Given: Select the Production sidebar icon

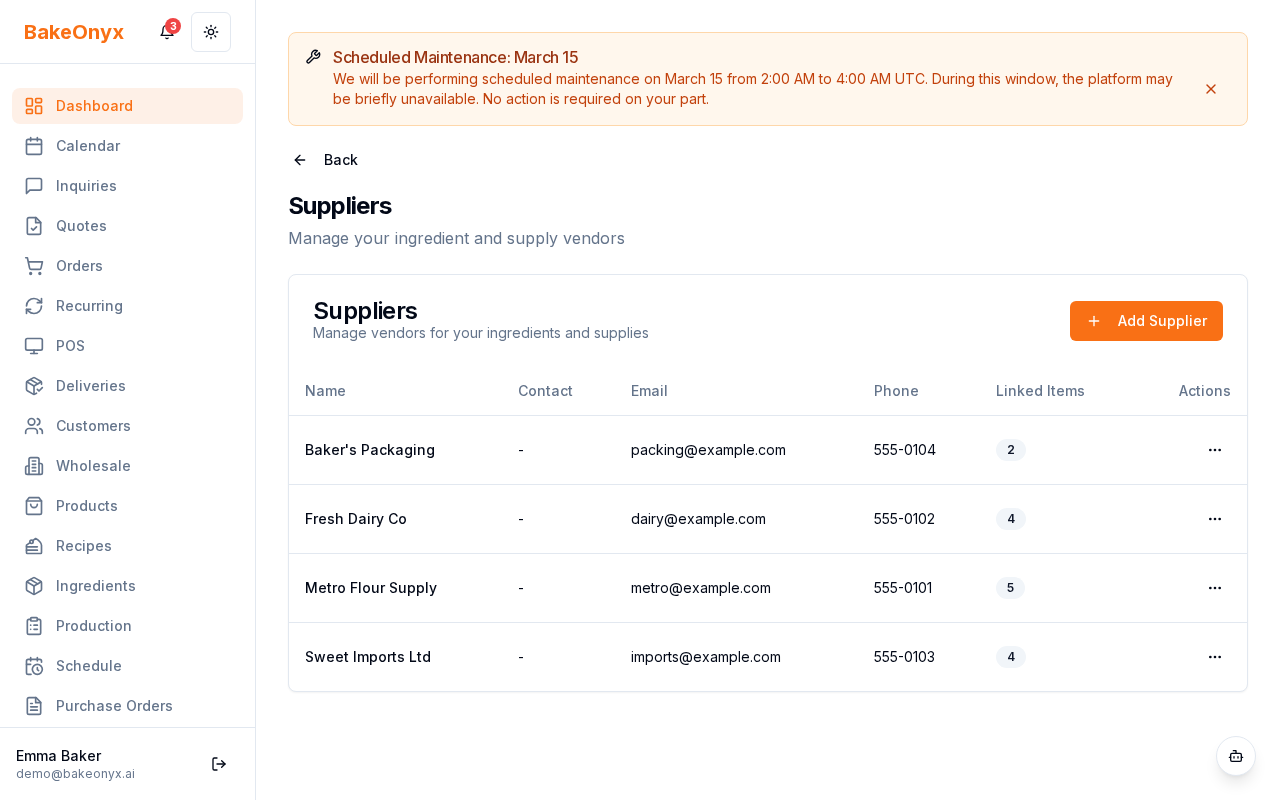Looking at the screenshot, I should pyautogui.click(x=34, y=626).
